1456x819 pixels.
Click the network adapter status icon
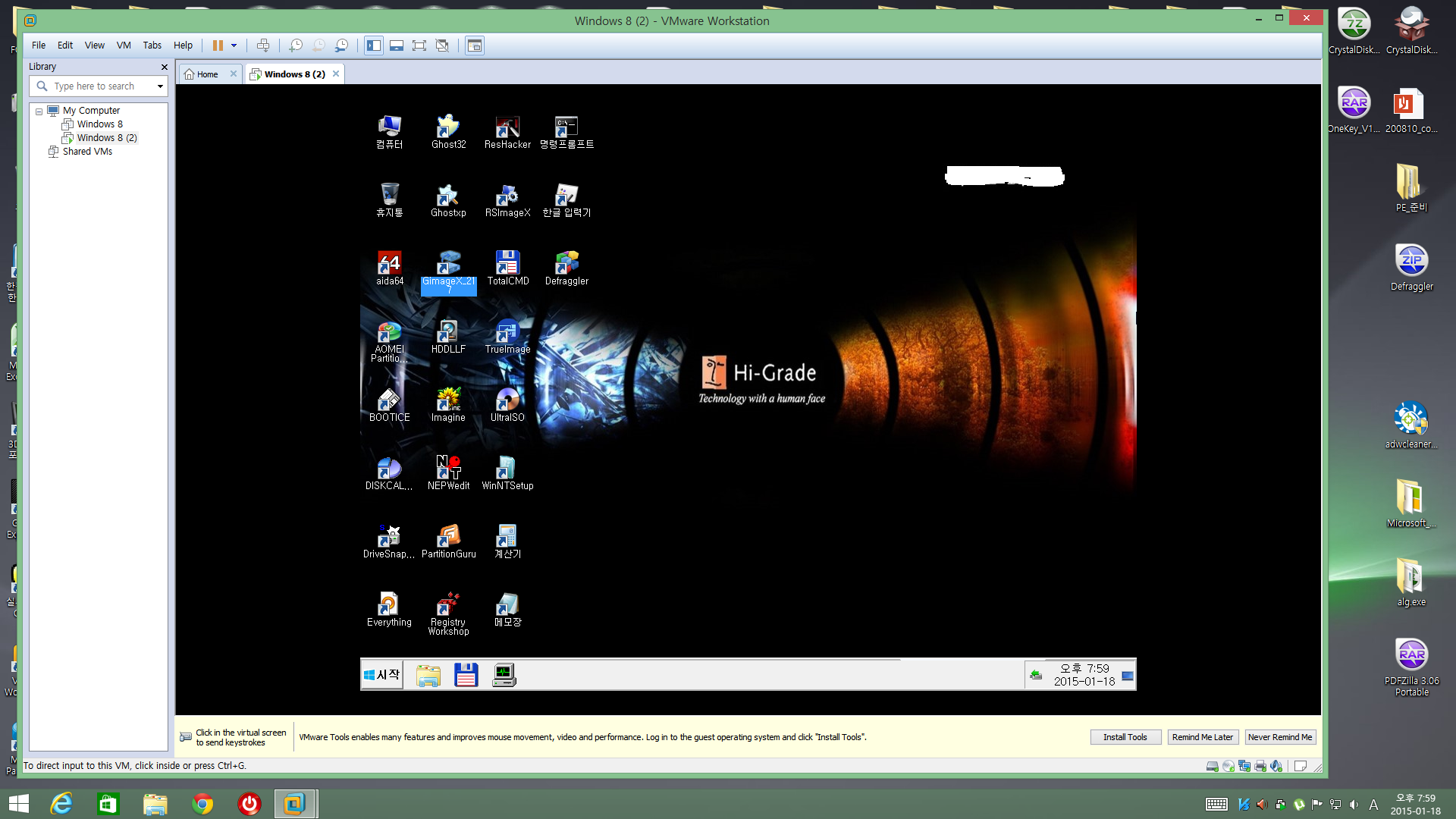tap(1244, 766)
